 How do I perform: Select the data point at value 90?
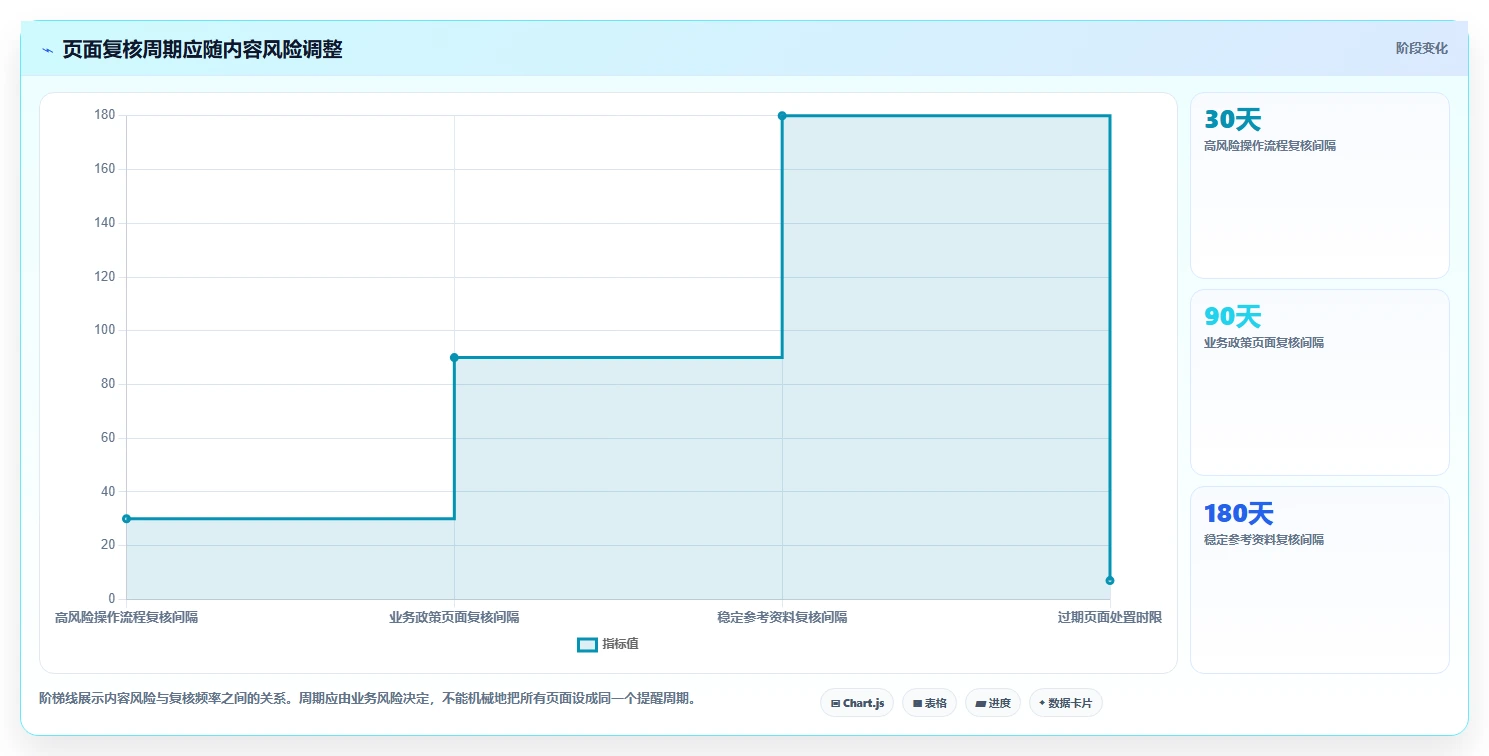(x=454, y=357)
